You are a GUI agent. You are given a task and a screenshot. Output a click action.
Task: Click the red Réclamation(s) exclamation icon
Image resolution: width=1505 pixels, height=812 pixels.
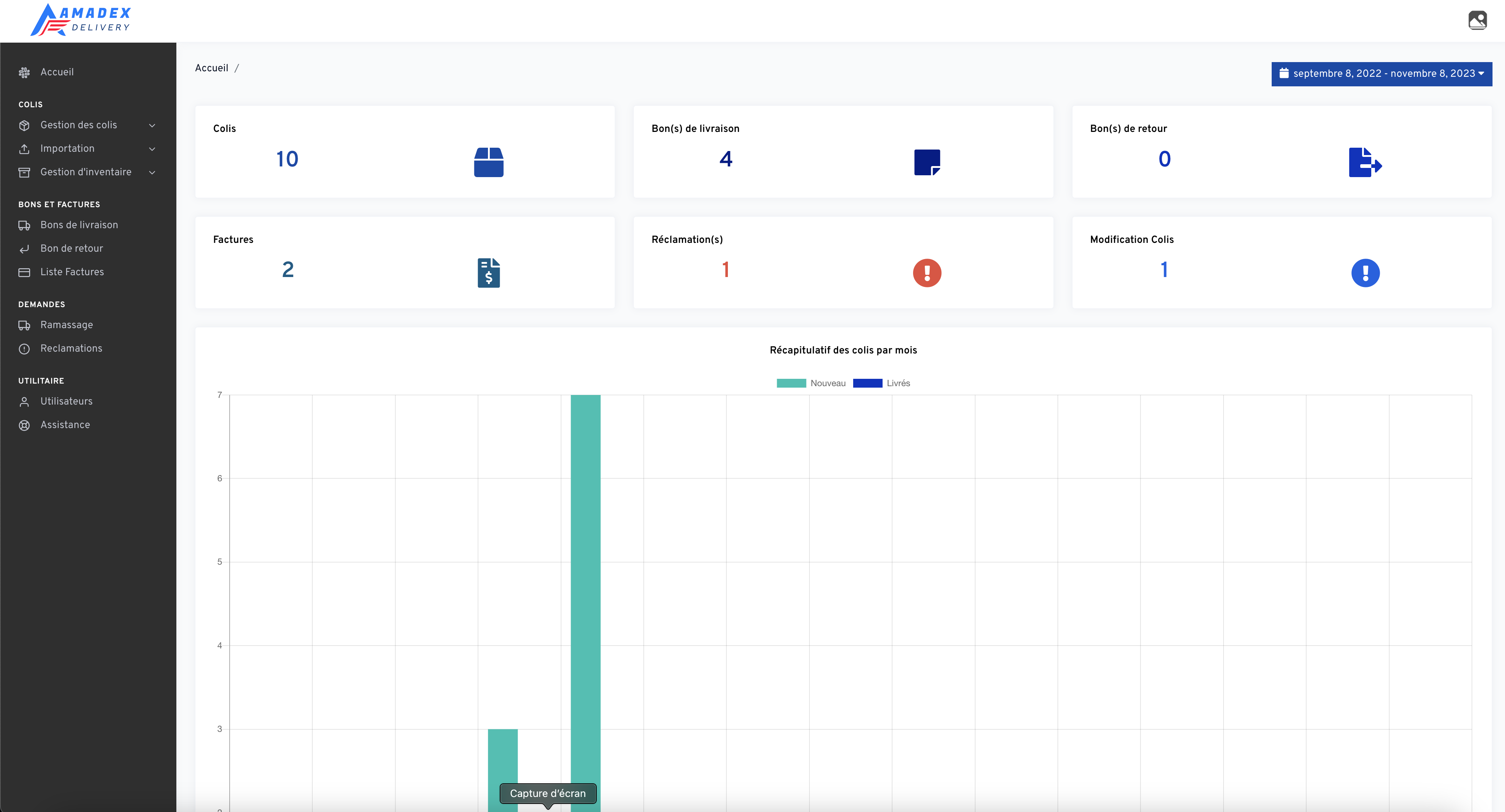coord(927,272)
